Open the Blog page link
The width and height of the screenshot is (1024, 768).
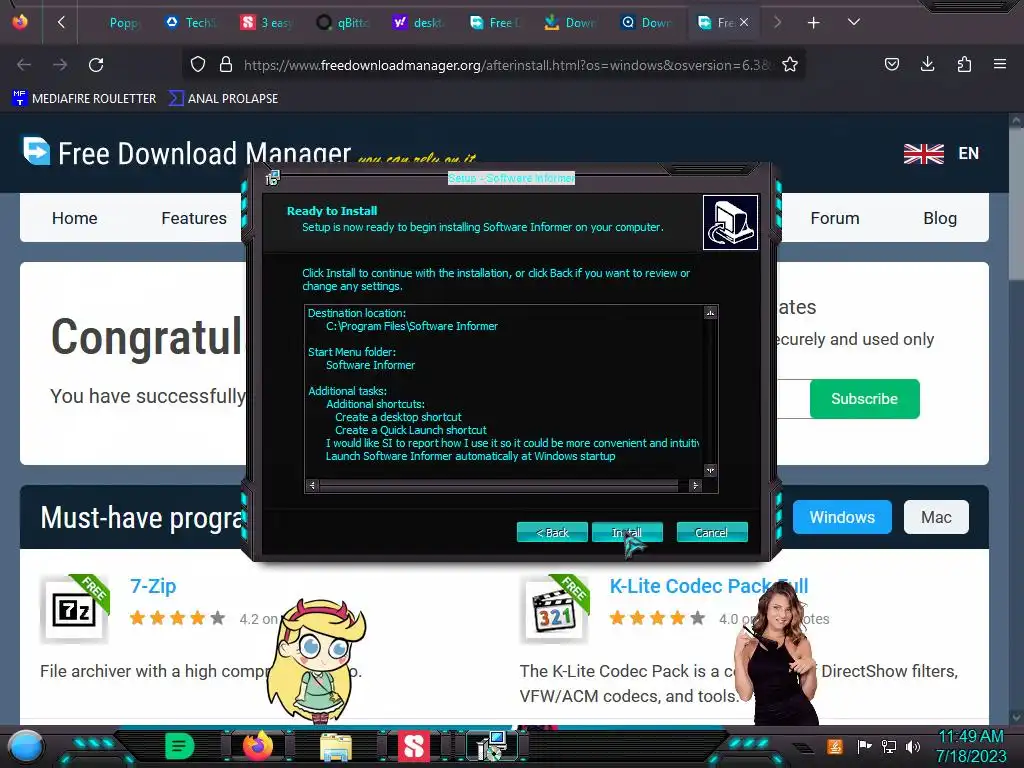click(x=940, y=218)
